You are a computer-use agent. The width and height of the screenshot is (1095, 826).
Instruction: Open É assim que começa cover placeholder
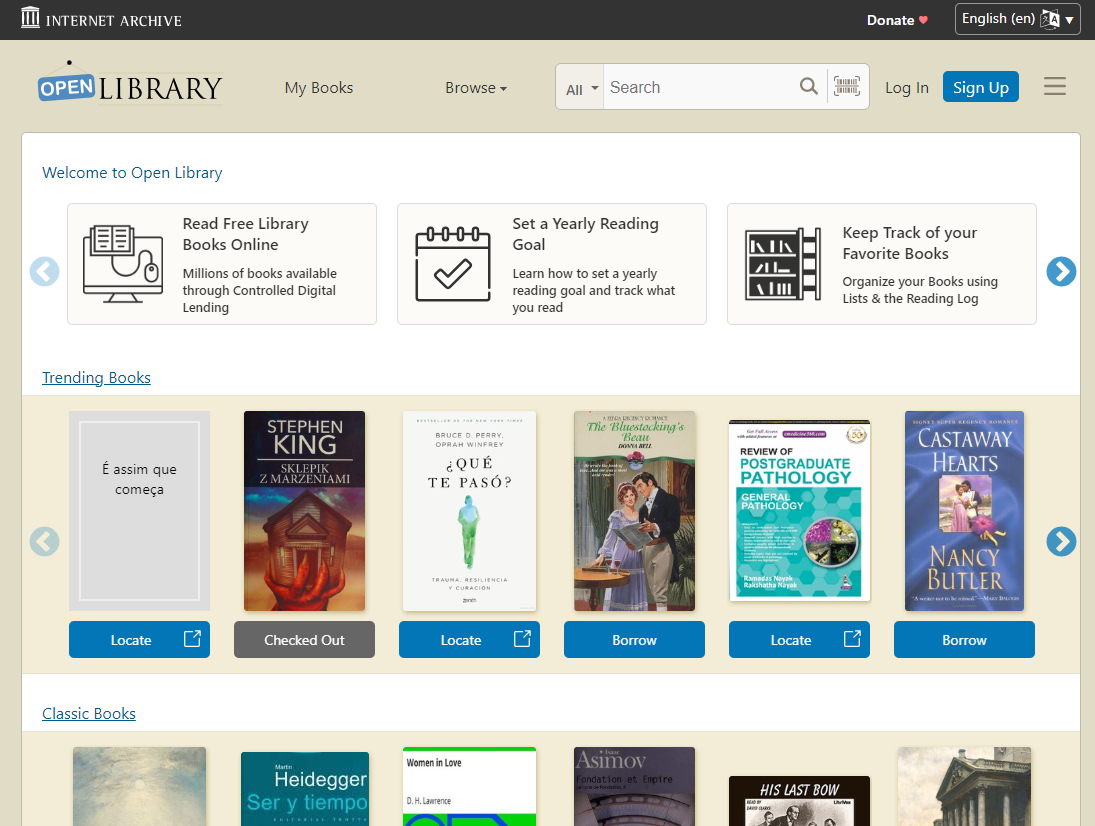[139, 511]
